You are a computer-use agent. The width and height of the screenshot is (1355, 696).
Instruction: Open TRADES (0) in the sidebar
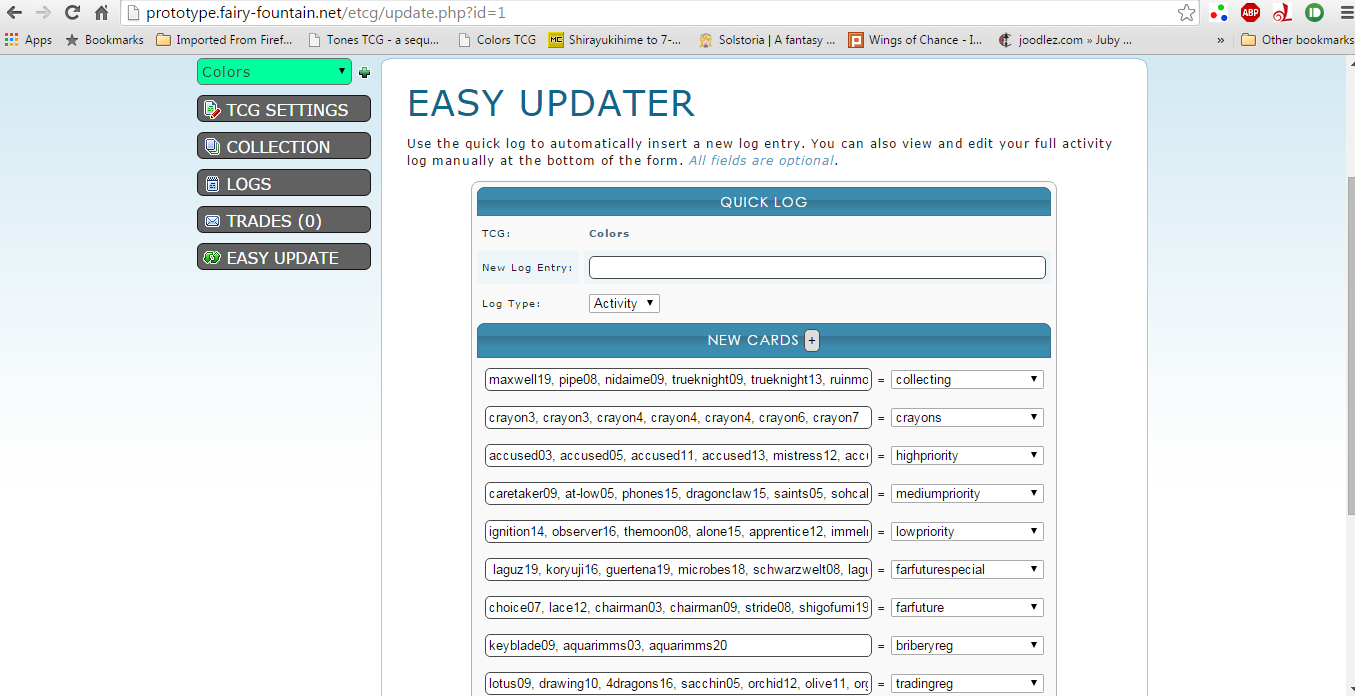(284, 220)
